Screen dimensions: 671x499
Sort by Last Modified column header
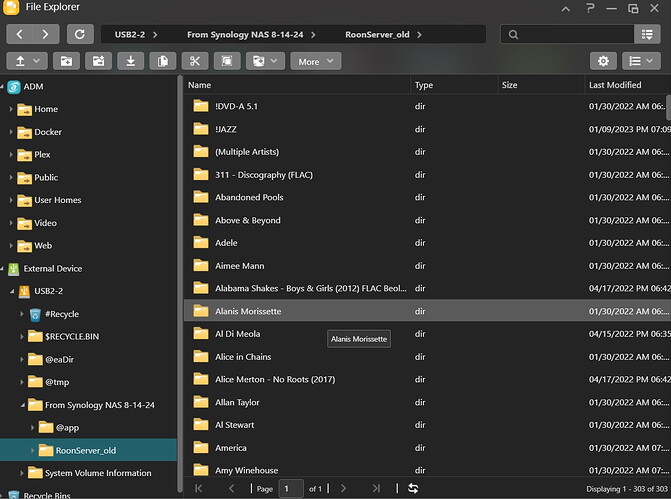tap(627, 85)
